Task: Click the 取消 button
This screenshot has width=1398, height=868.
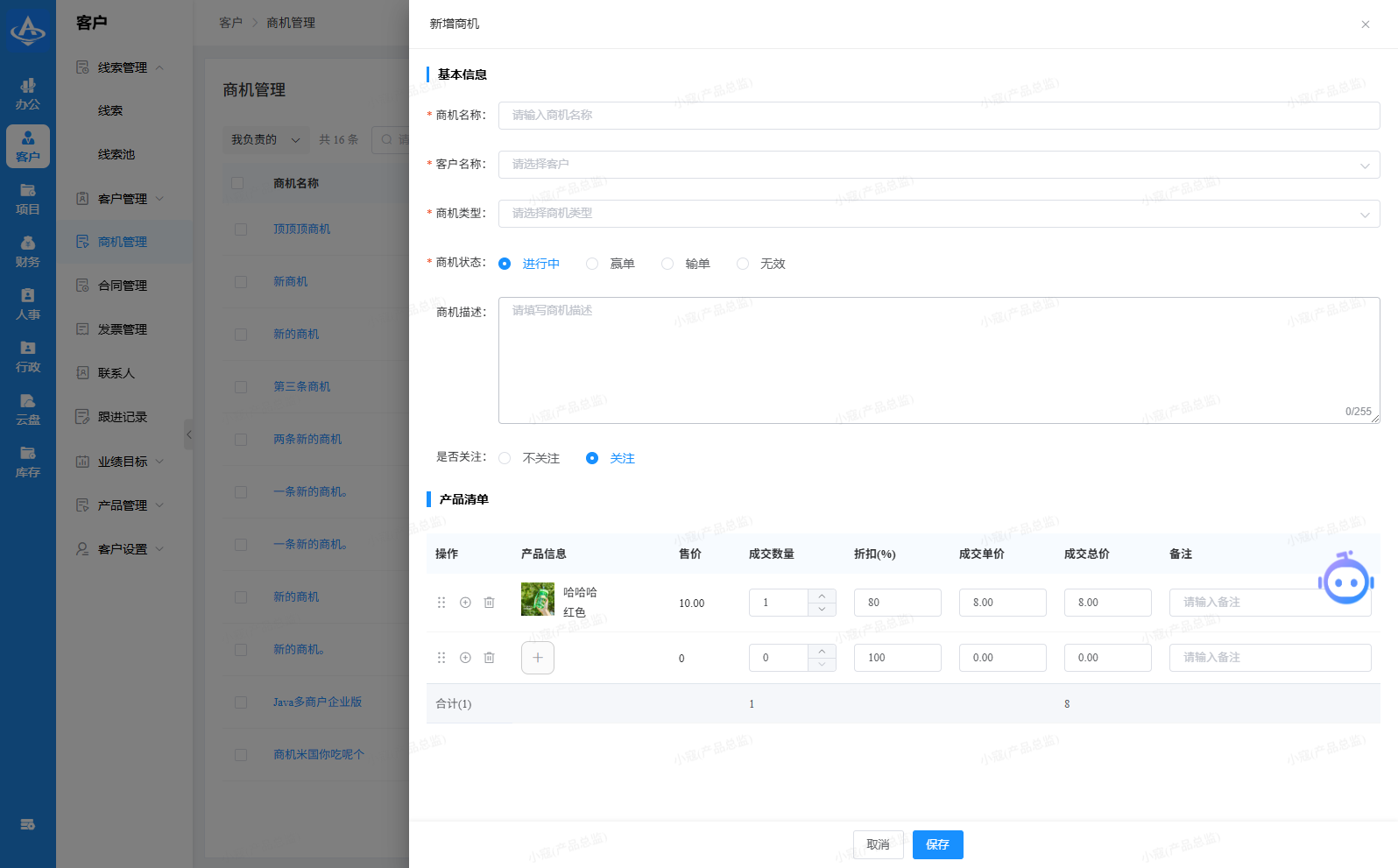Action: click(878, 844)
